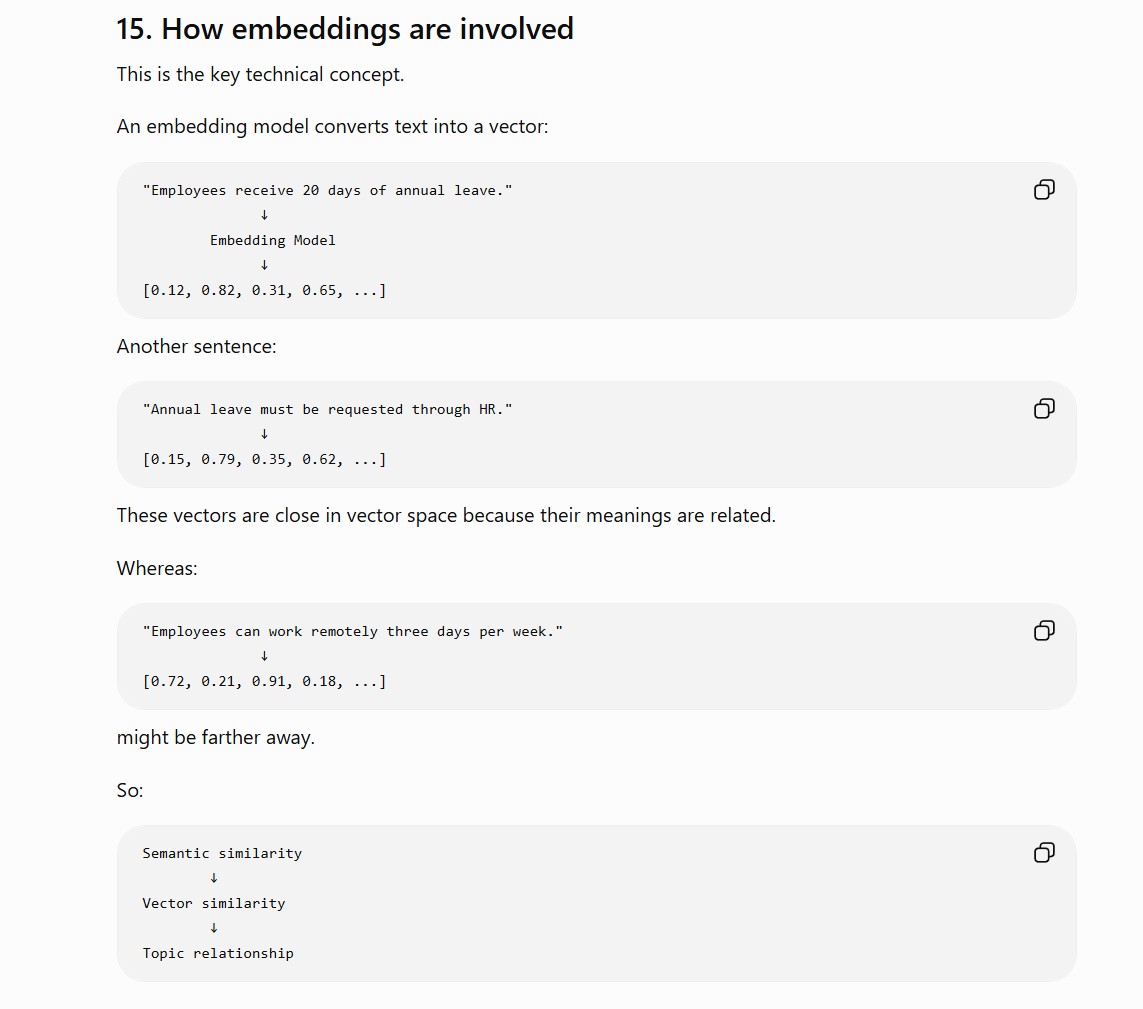Click the vector starting with 0.15
The width and height of the screenshot is (1143, 1009).
265,459
